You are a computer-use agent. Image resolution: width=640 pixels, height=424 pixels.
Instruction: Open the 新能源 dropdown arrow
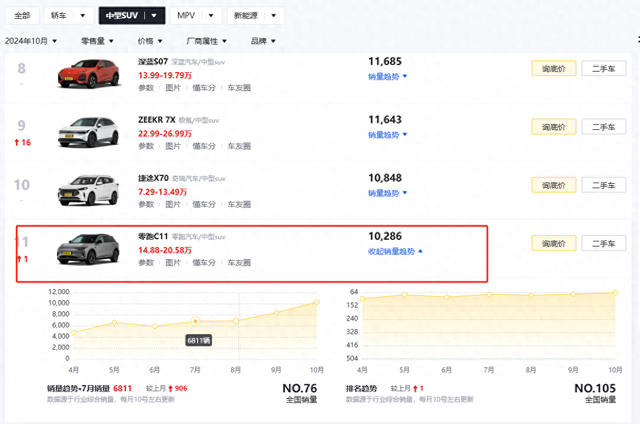[x=274, y=16]
